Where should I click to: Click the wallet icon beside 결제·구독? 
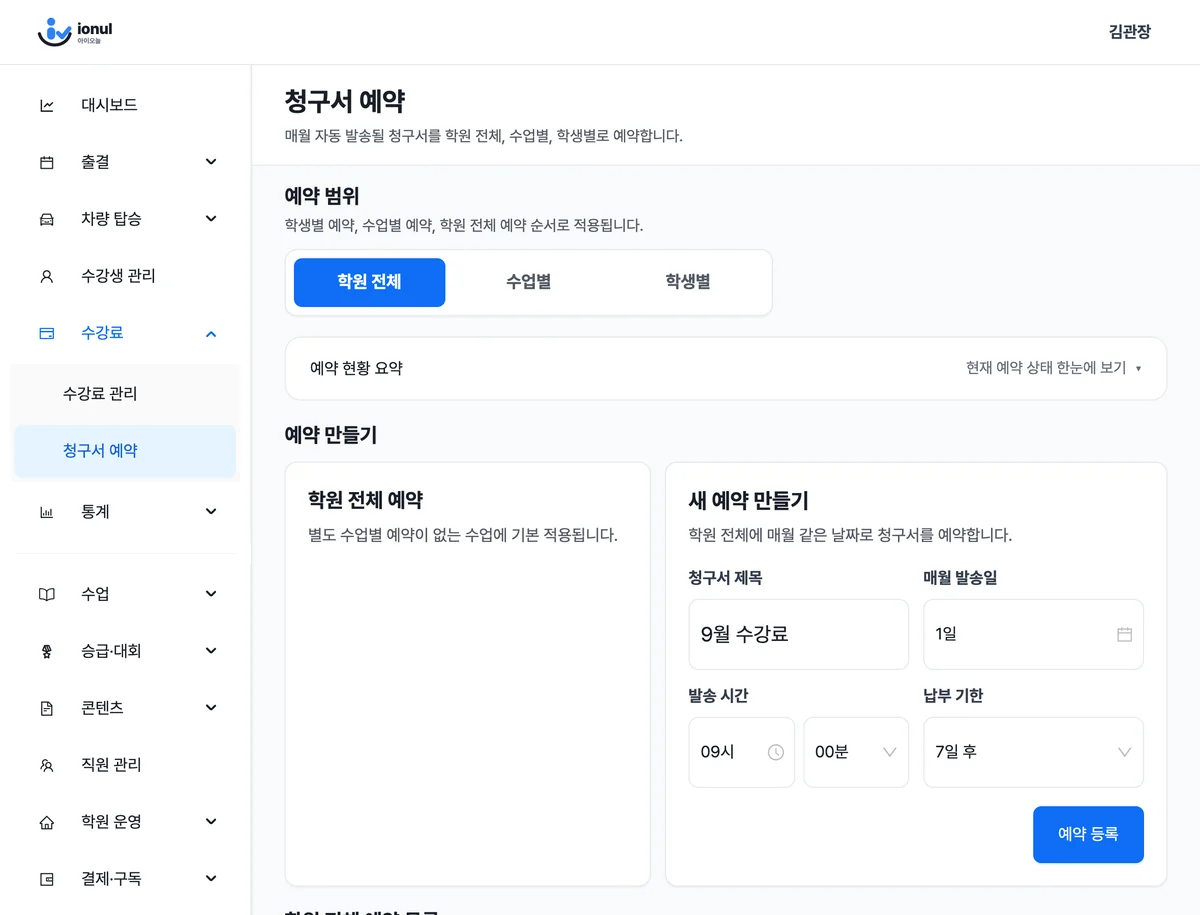pyautogui.click(x=47, y=879)
